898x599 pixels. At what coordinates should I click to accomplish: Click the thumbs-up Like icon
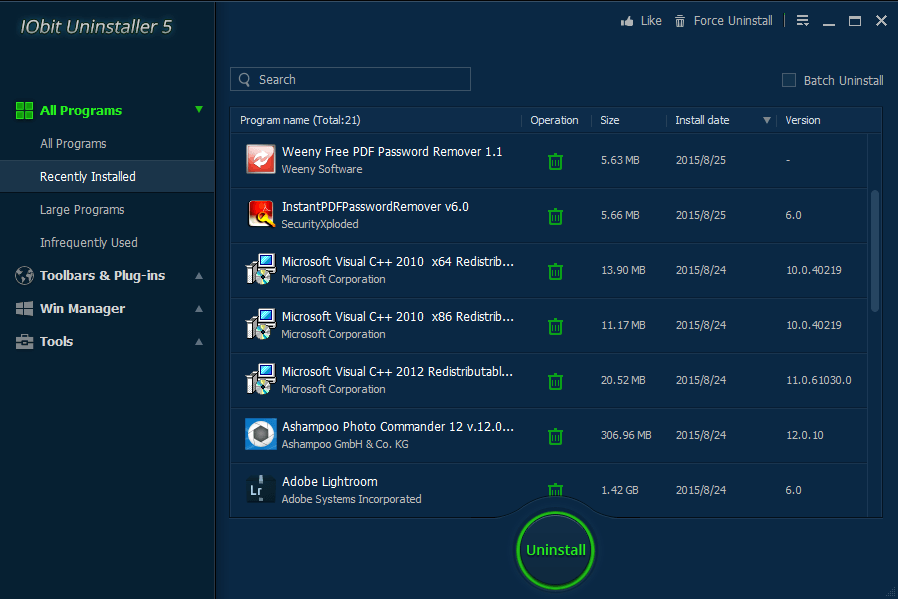click(627, 21)
